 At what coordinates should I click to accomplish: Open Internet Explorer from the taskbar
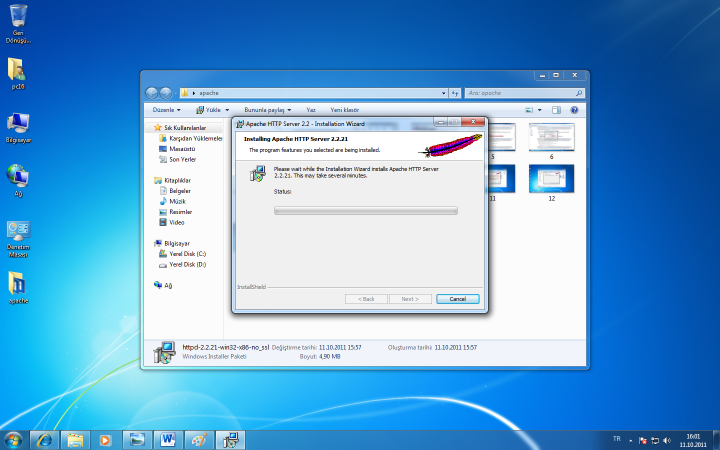(44, 439)
